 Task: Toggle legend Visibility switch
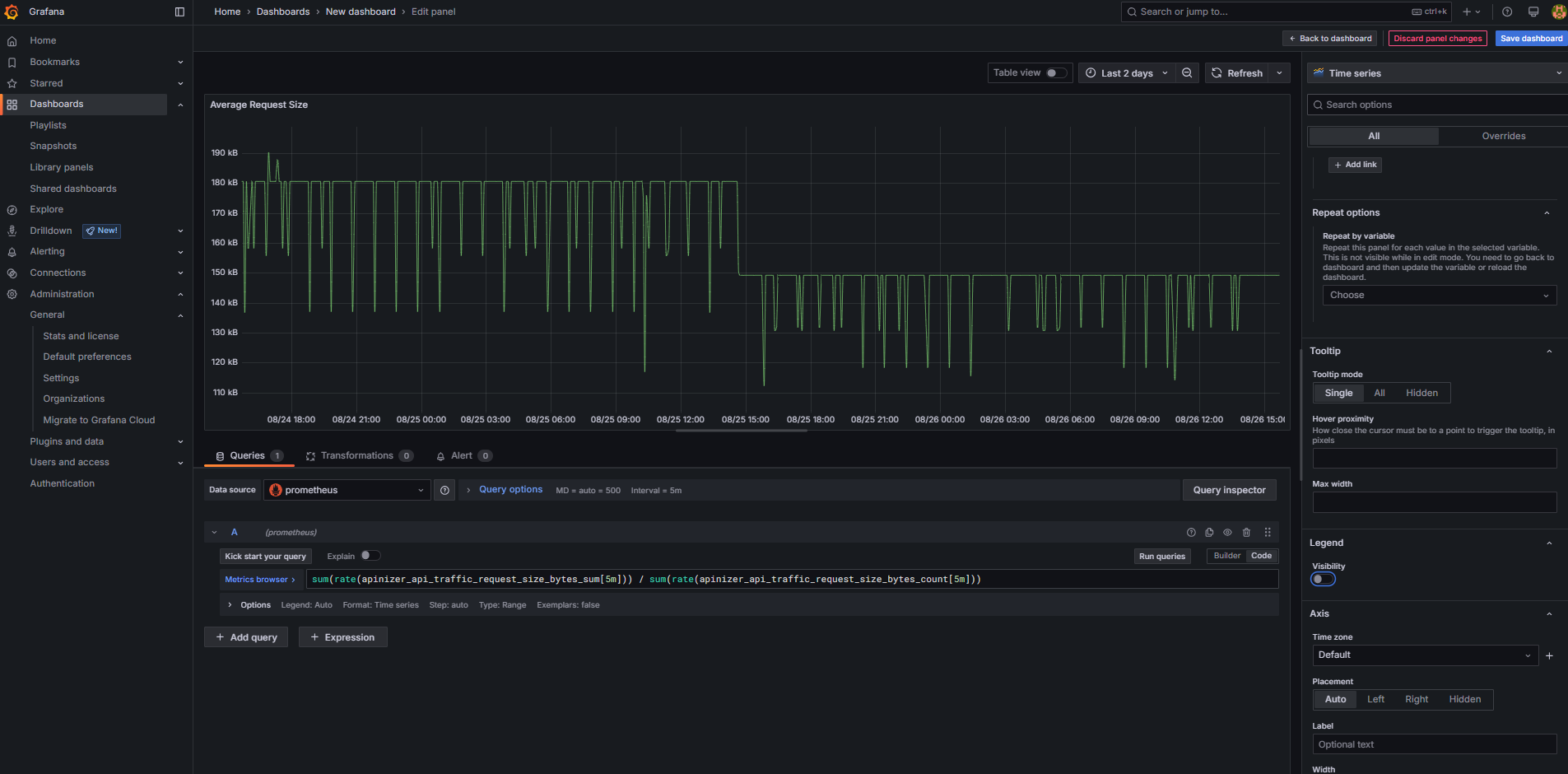click(1323, 580)
